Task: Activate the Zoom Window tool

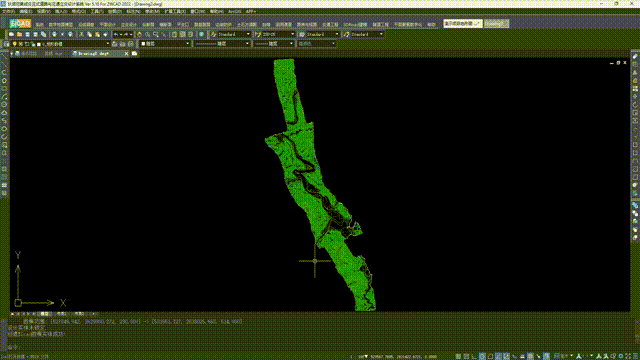Action: click(156, 34)
